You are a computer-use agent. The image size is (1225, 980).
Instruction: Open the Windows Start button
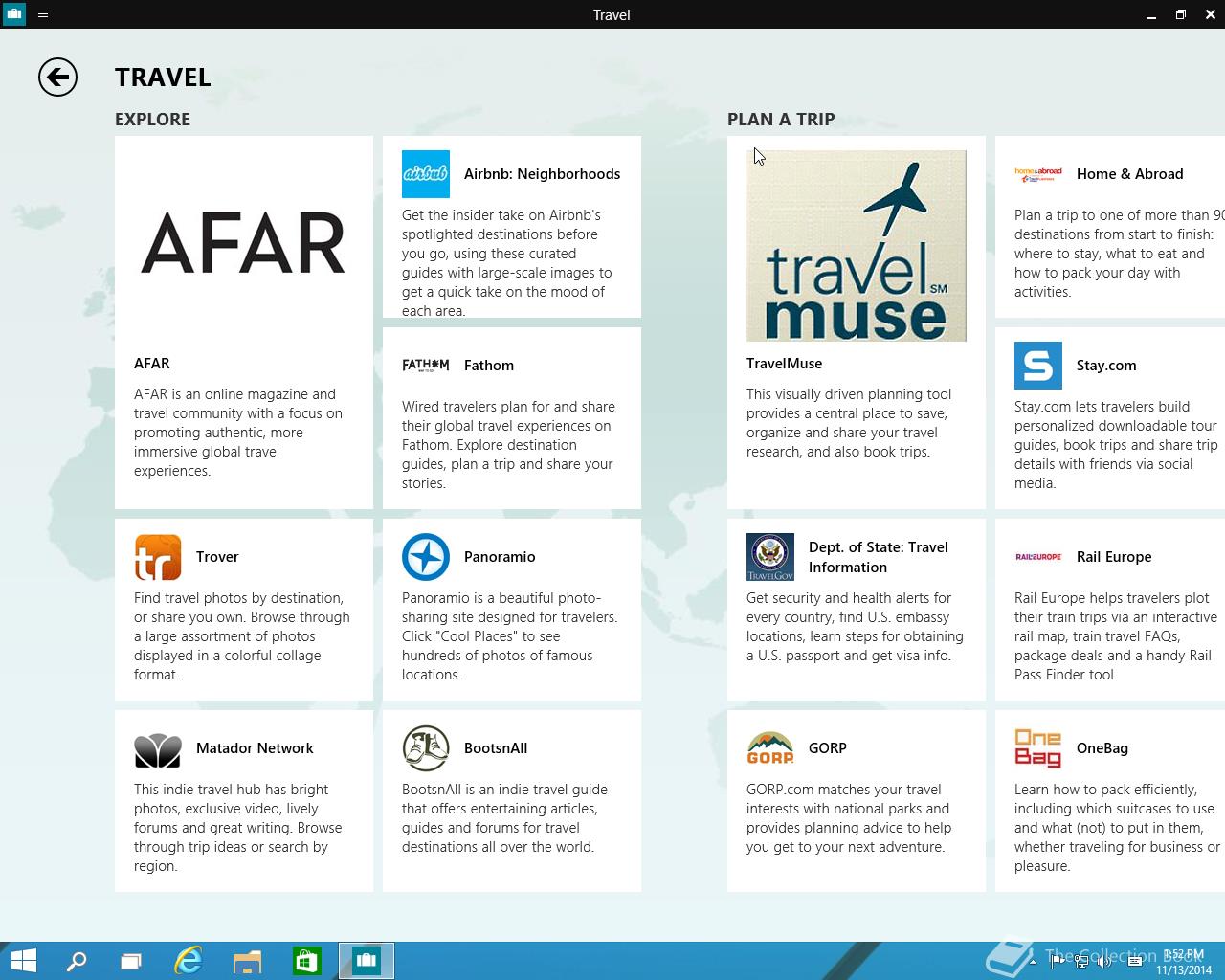[24, 961]
